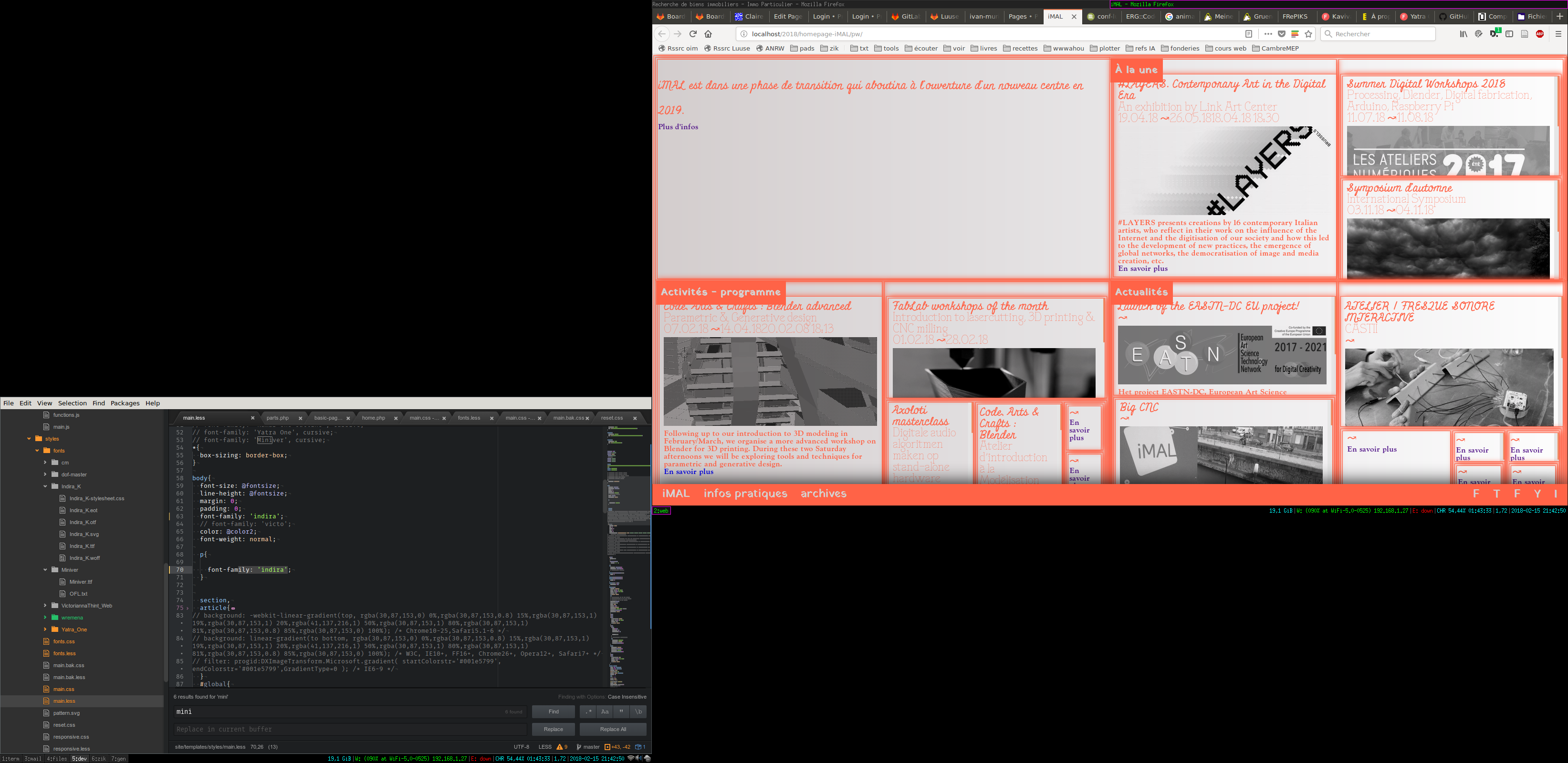Open the infos pratiques footer link
The height and width of the screenshot is (763, 1568).
(745, 494)
